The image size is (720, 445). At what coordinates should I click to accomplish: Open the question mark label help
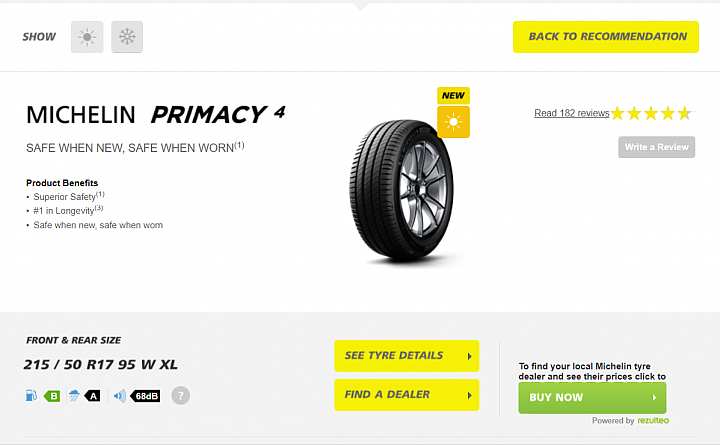(x=180, y=395)
